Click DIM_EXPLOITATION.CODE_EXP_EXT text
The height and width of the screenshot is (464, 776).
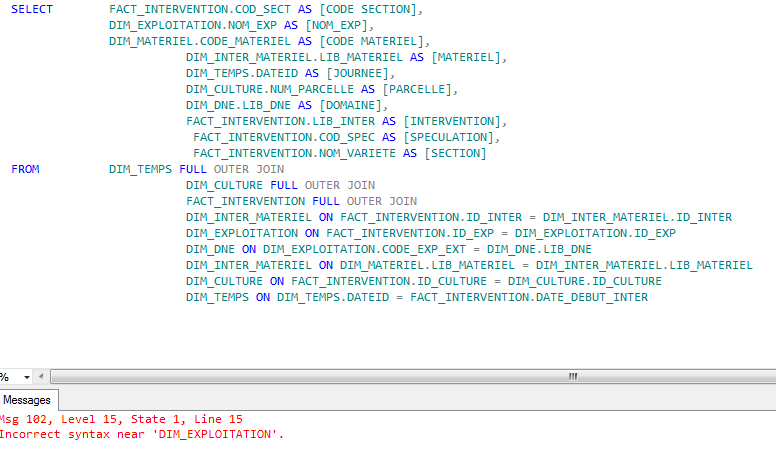point(364,249)
